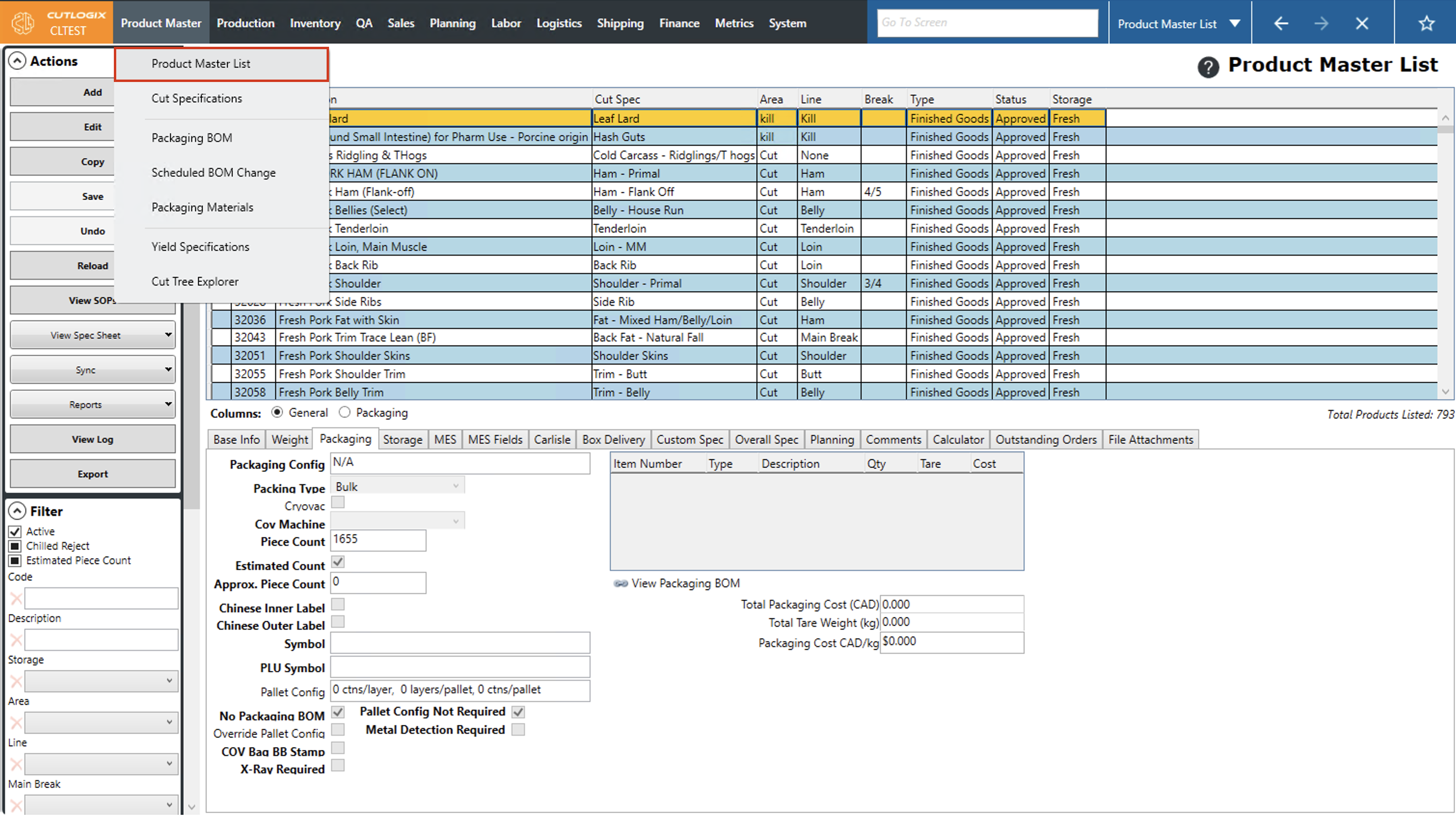Click the Export button

[93, 474]
